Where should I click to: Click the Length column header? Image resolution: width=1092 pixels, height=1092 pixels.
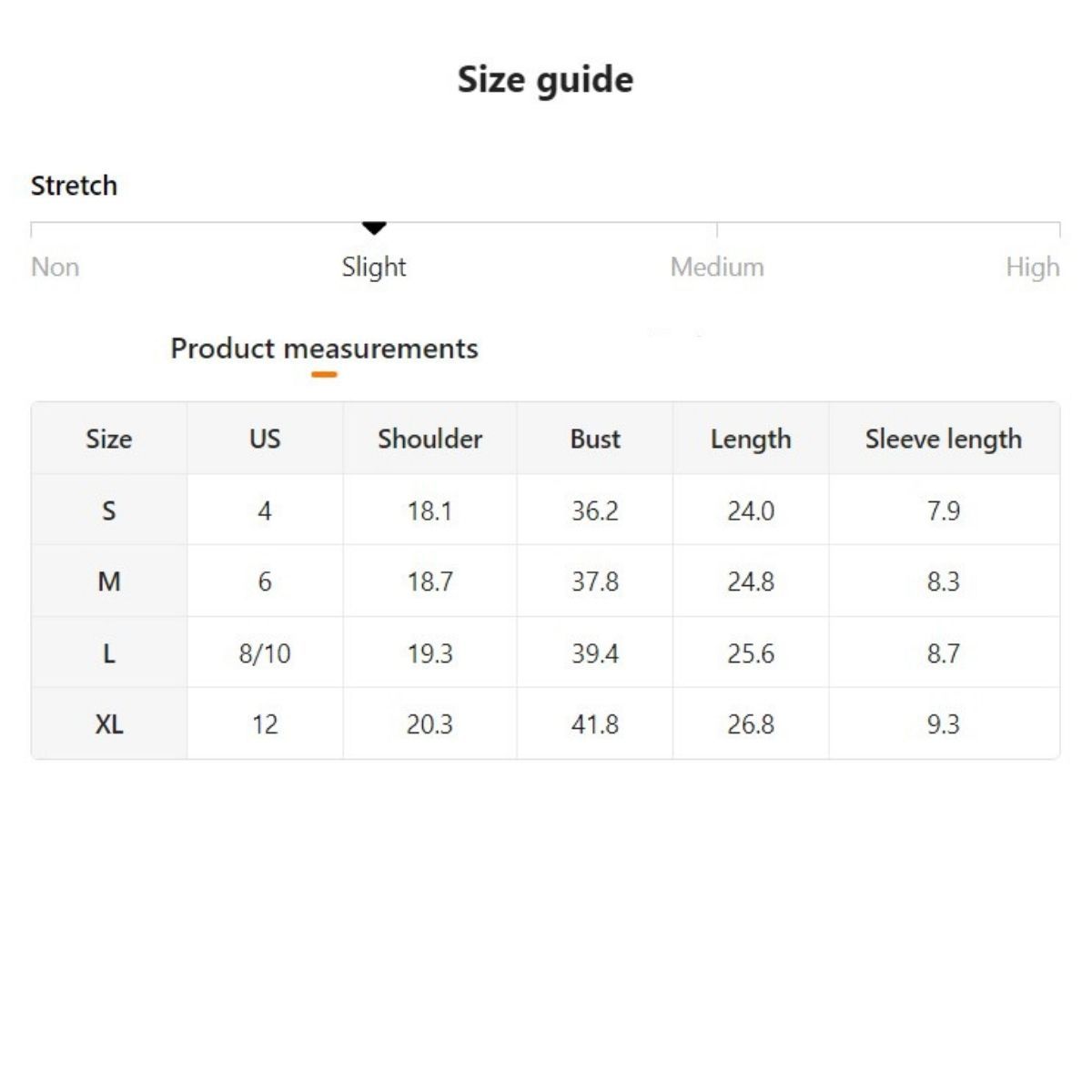751,439
